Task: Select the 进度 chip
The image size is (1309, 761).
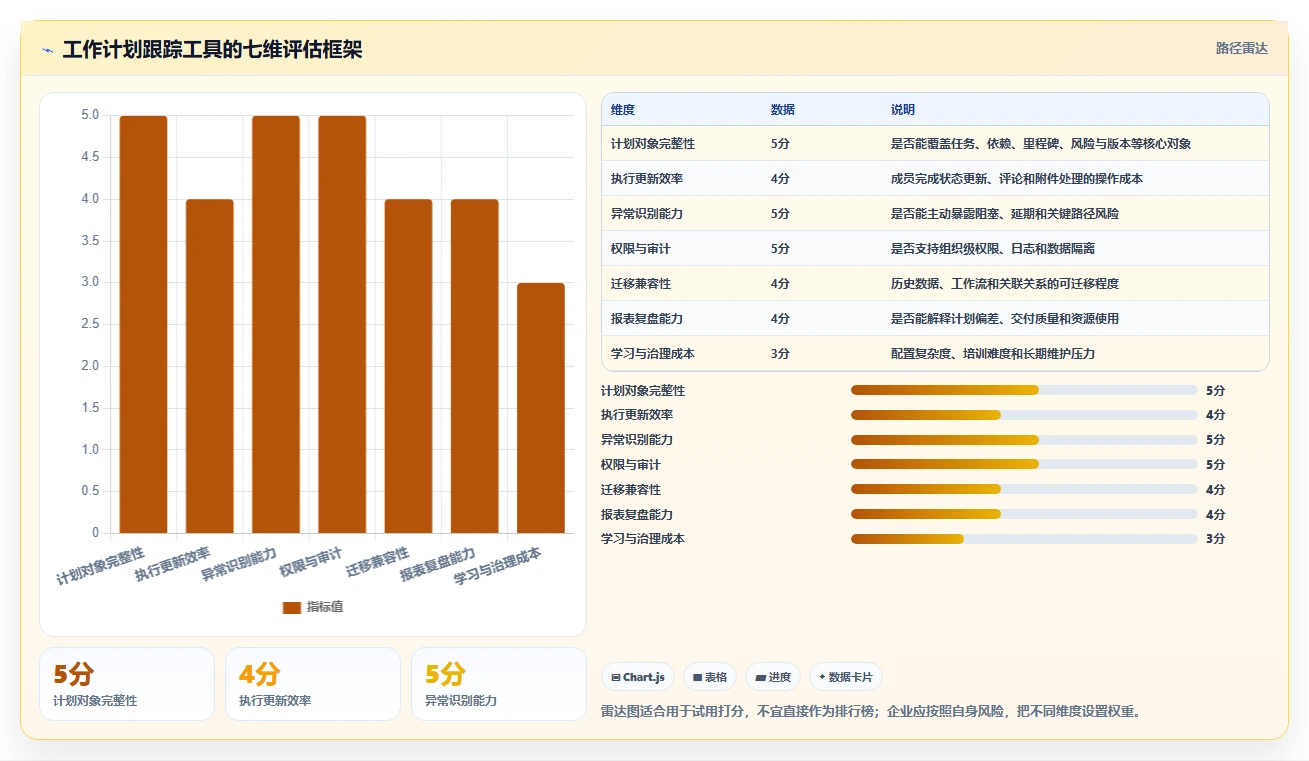Action: pos(772,677)
